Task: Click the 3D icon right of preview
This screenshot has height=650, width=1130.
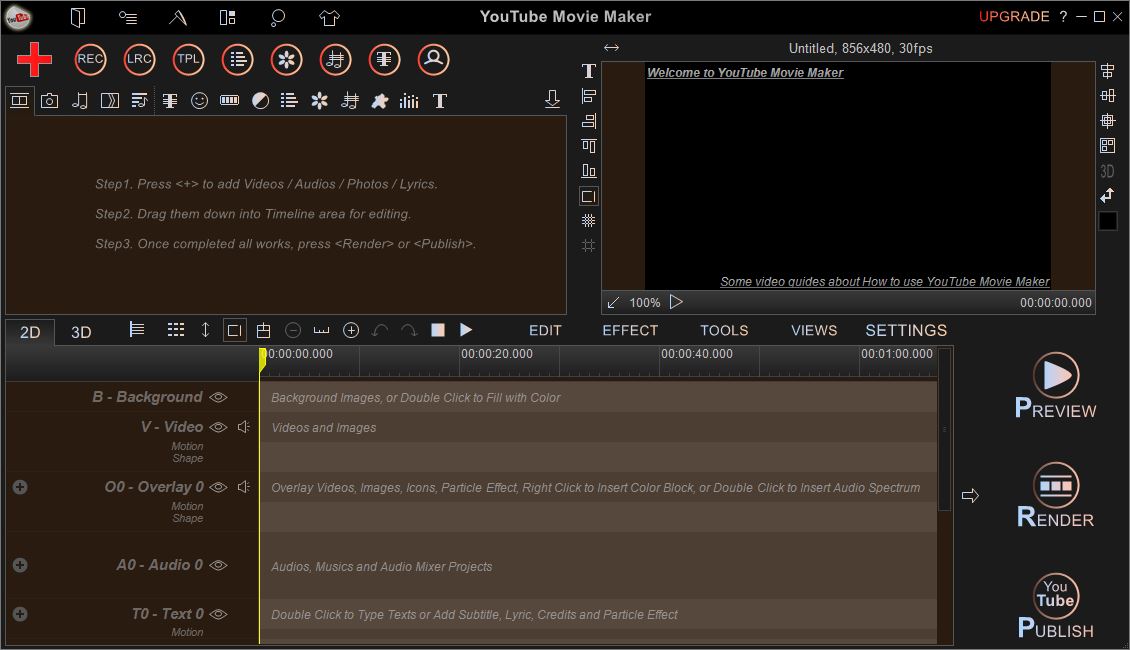Action: [x=1108, y=171]
